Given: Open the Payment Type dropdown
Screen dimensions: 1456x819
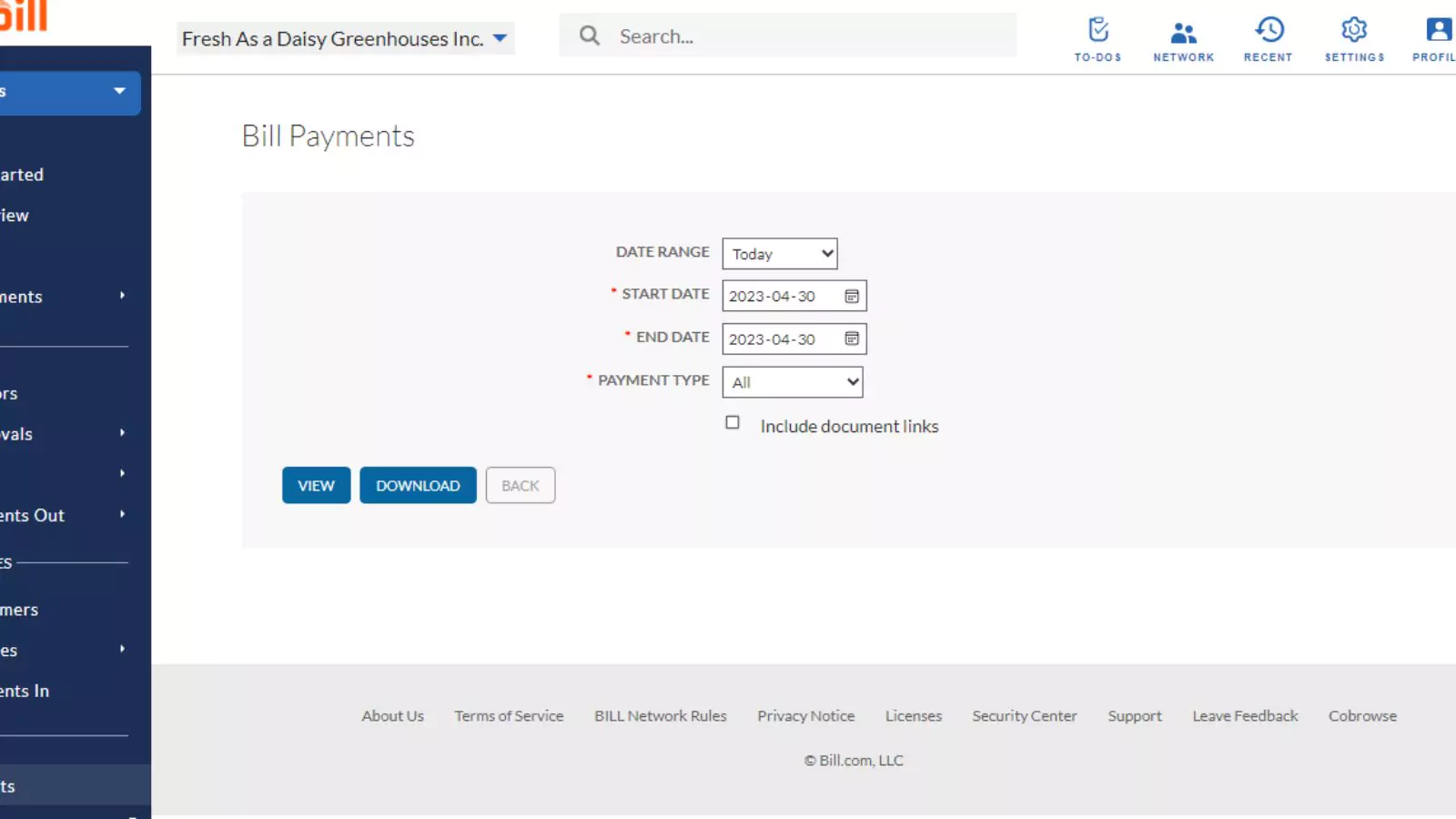Looking at the screenshot, I should pyautogui.click(x=793, y=382).
